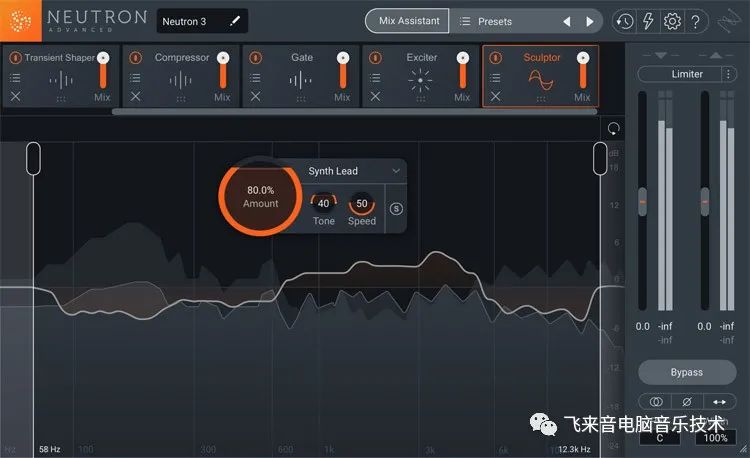Open Sculptor module preset list icon
The image size is (750, 458).
pos(496,77)
